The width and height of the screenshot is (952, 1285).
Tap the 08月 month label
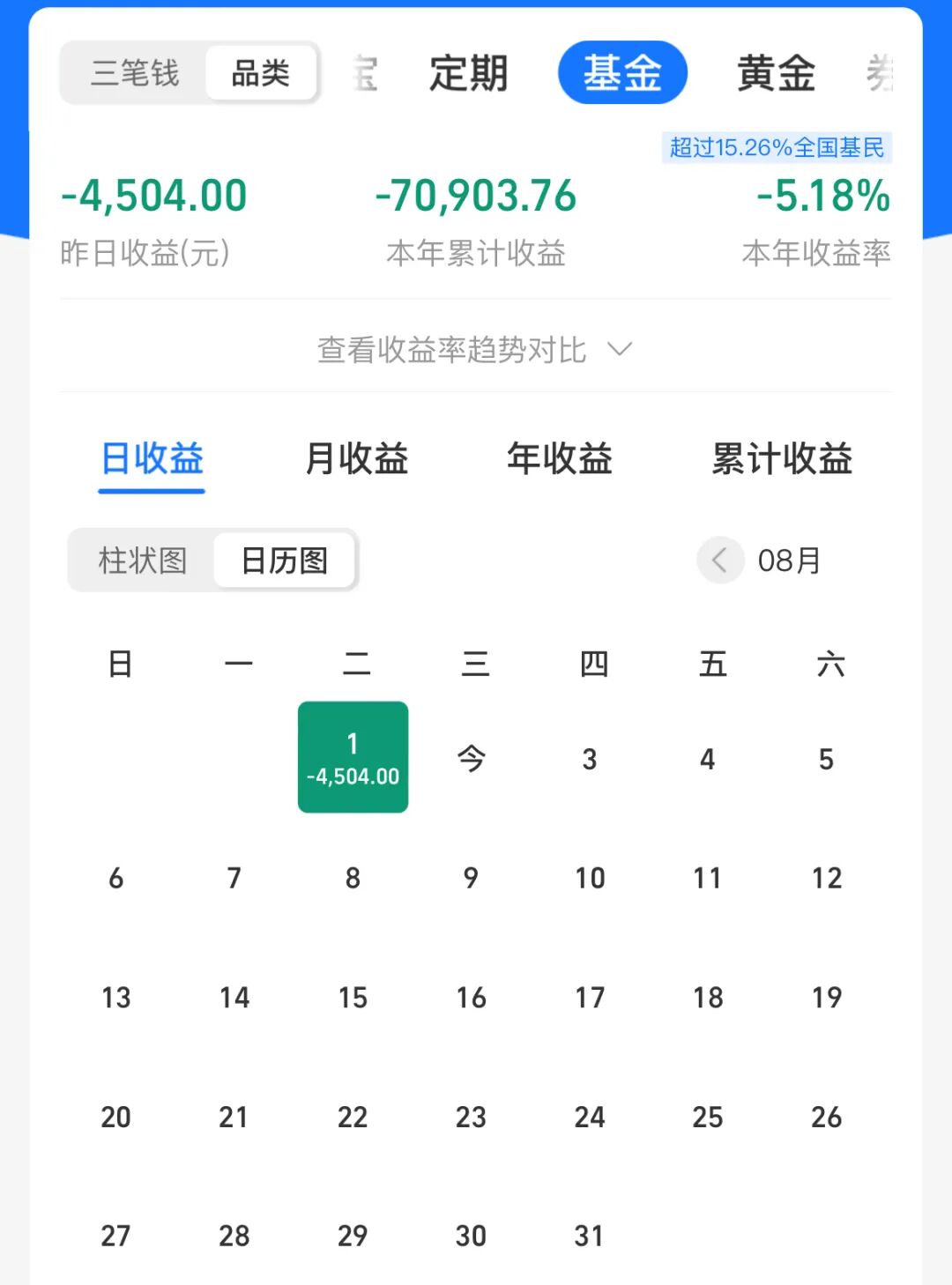point(790,561)
